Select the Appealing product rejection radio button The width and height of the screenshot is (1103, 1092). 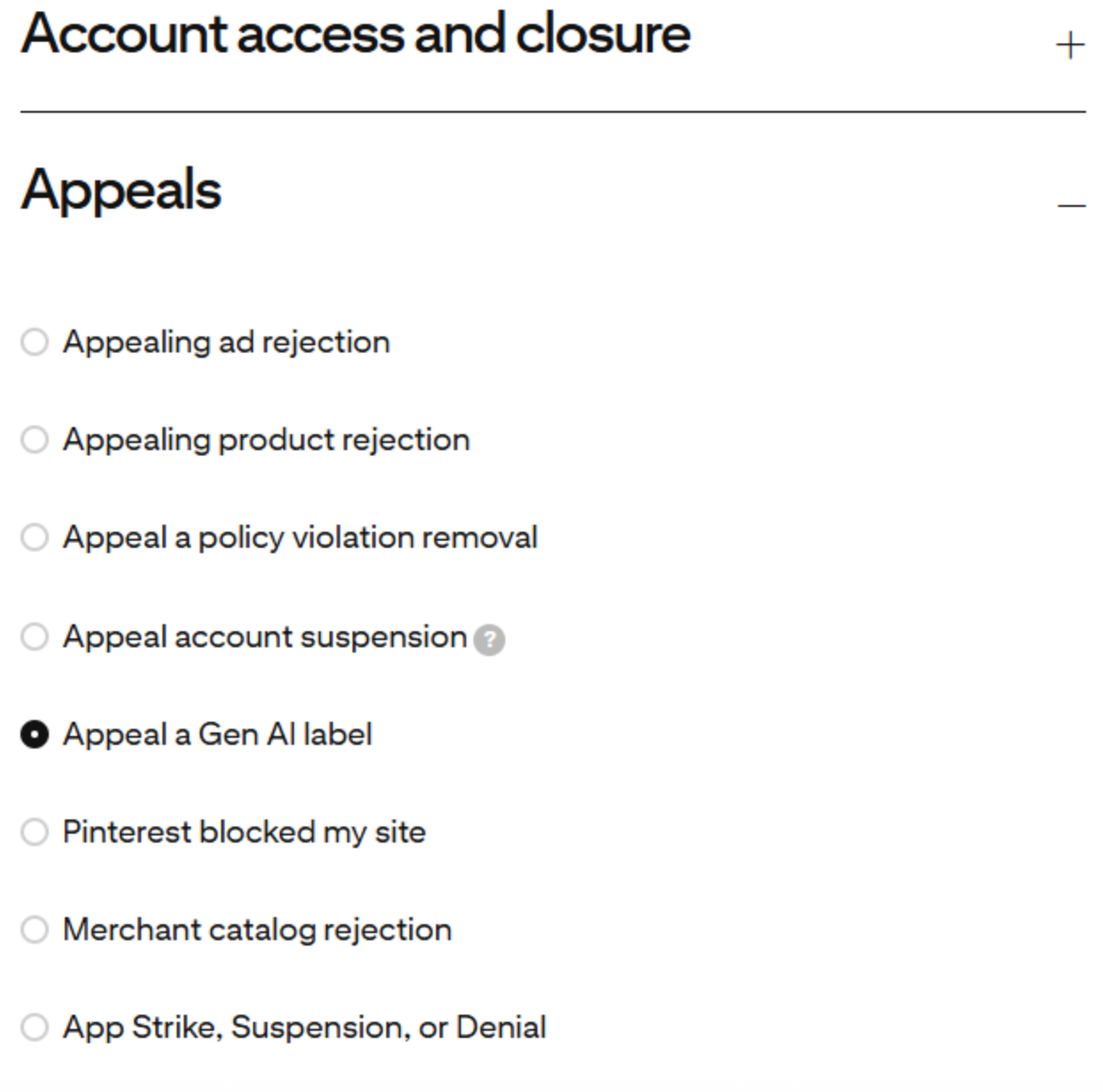click(x=35, y=439)
